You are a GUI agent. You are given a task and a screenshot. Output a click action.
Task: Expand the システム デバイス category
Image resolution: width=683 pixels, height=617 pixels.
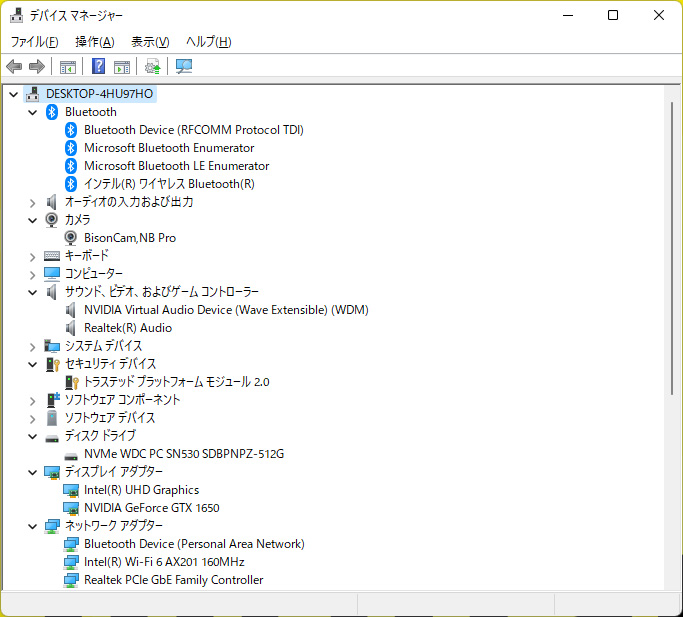[x=33, y=347]
